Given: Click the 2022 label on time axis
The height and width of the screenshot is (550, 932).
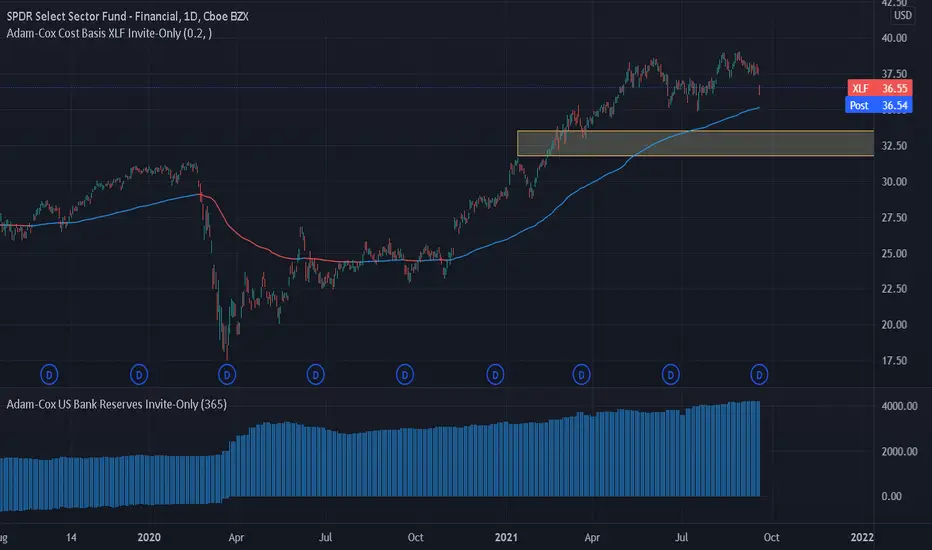Looking at the screenshot, I should coord(862,537).
